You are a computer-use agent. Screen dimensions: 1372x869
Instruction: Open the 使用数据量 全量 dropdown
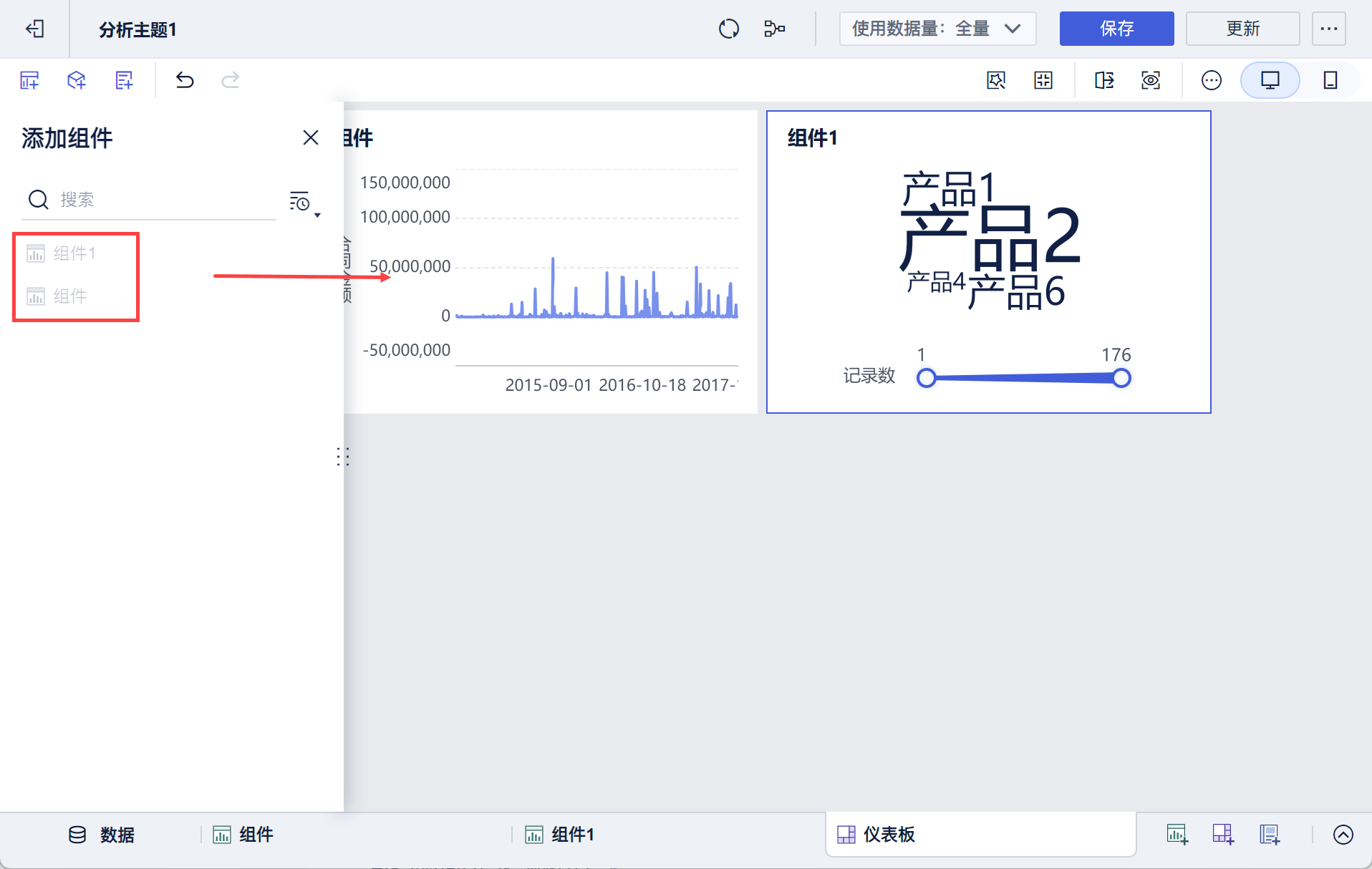point(937,29)
